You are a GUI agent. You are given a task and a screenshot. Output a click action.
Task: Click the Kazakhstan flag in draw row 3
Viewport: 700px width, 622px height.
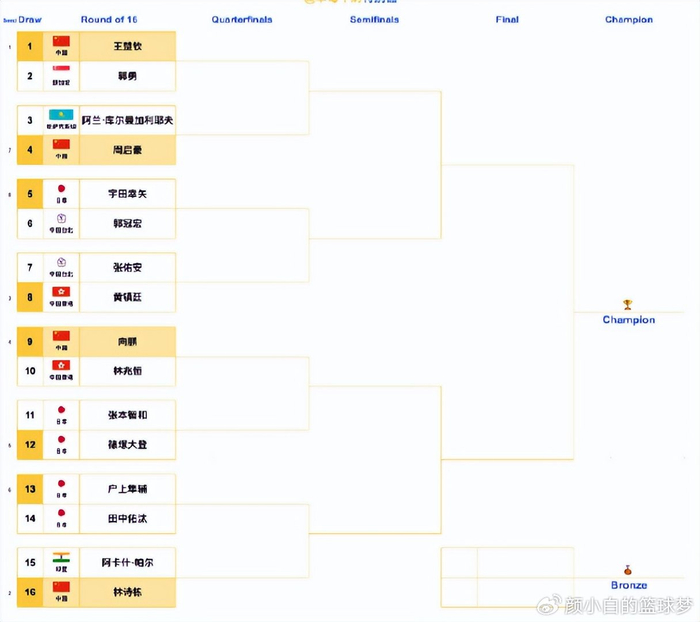click(61, 116)
